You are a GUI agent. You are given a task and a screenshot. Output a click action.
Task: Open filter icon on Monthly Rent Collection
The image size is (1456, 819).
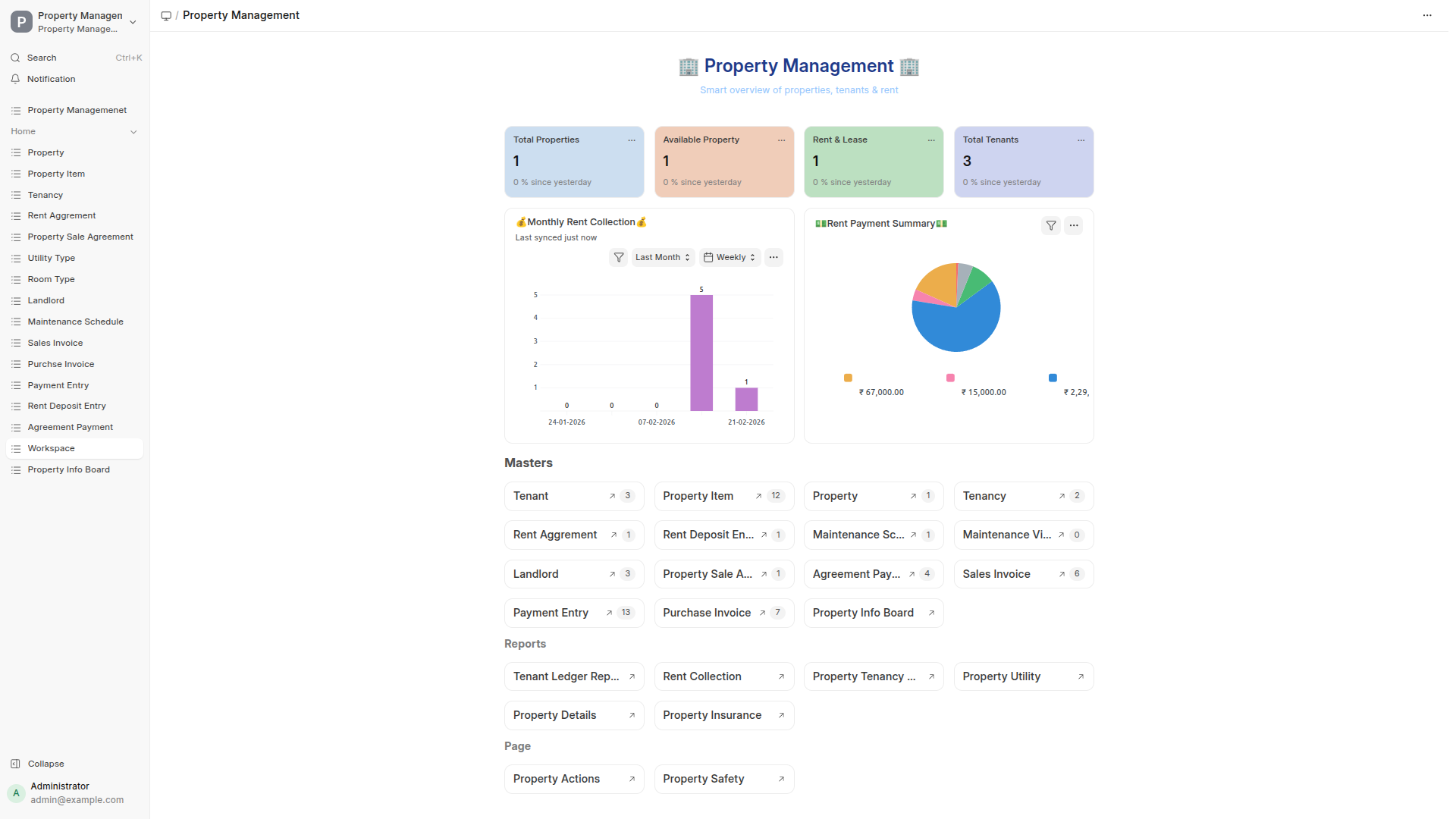tap(619, 257)
